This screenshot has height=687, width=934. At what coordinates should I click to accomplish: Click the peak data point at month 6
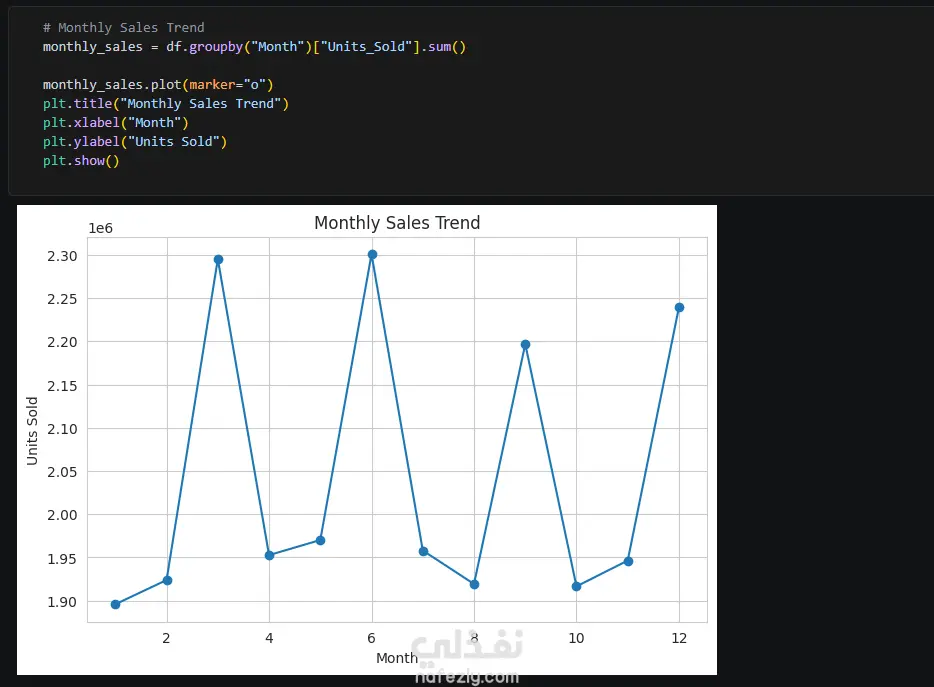tap(372, 255)
